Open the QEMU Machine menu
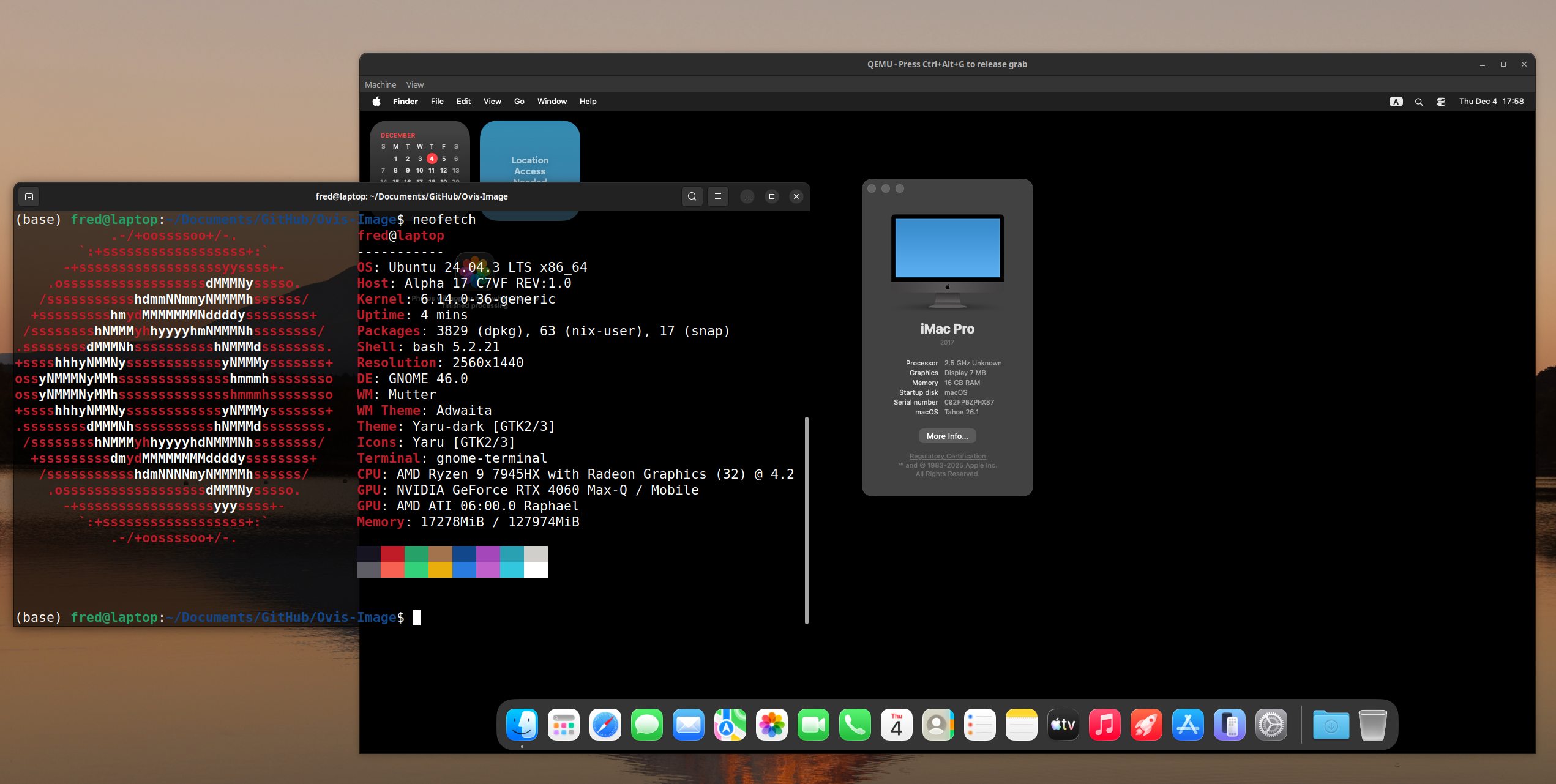The width and height of the screenshot is (1556, 784). coord(380,84)
